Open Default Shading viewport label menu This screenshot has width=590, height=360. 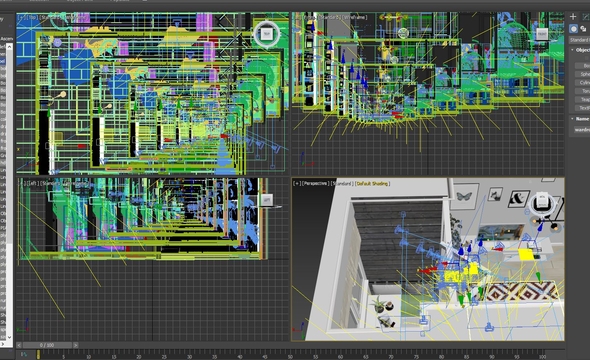(372, 184)
